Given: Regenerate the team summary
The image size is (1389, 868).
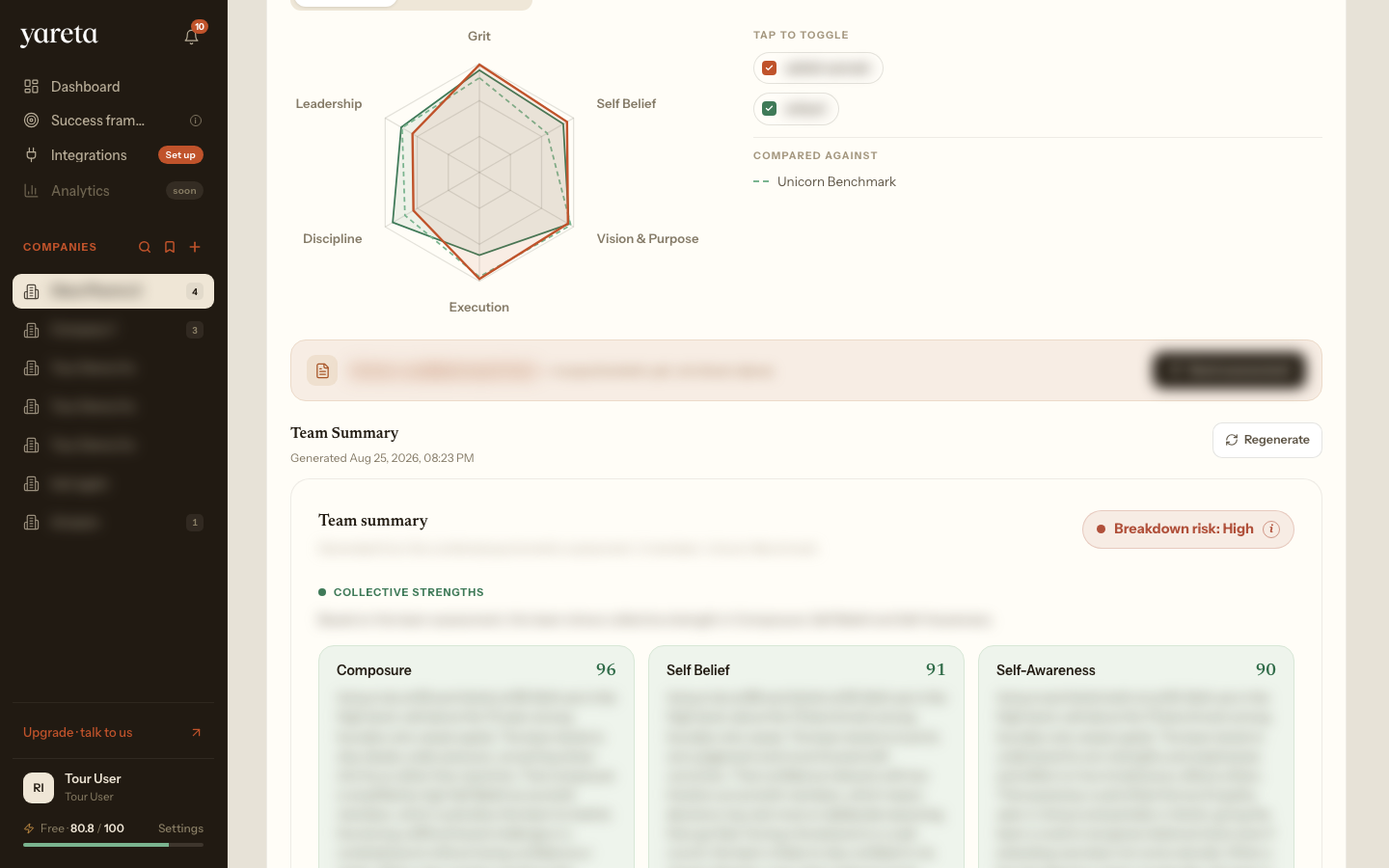Looking at the screenshot, I should 1267,440.
